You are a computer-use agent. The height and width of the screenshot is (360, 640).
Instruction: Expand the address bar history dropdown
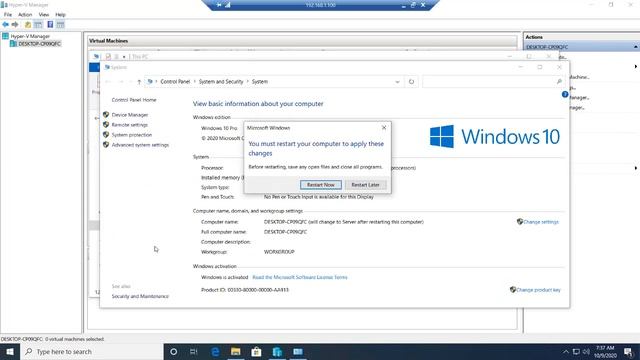click(397, 82)
